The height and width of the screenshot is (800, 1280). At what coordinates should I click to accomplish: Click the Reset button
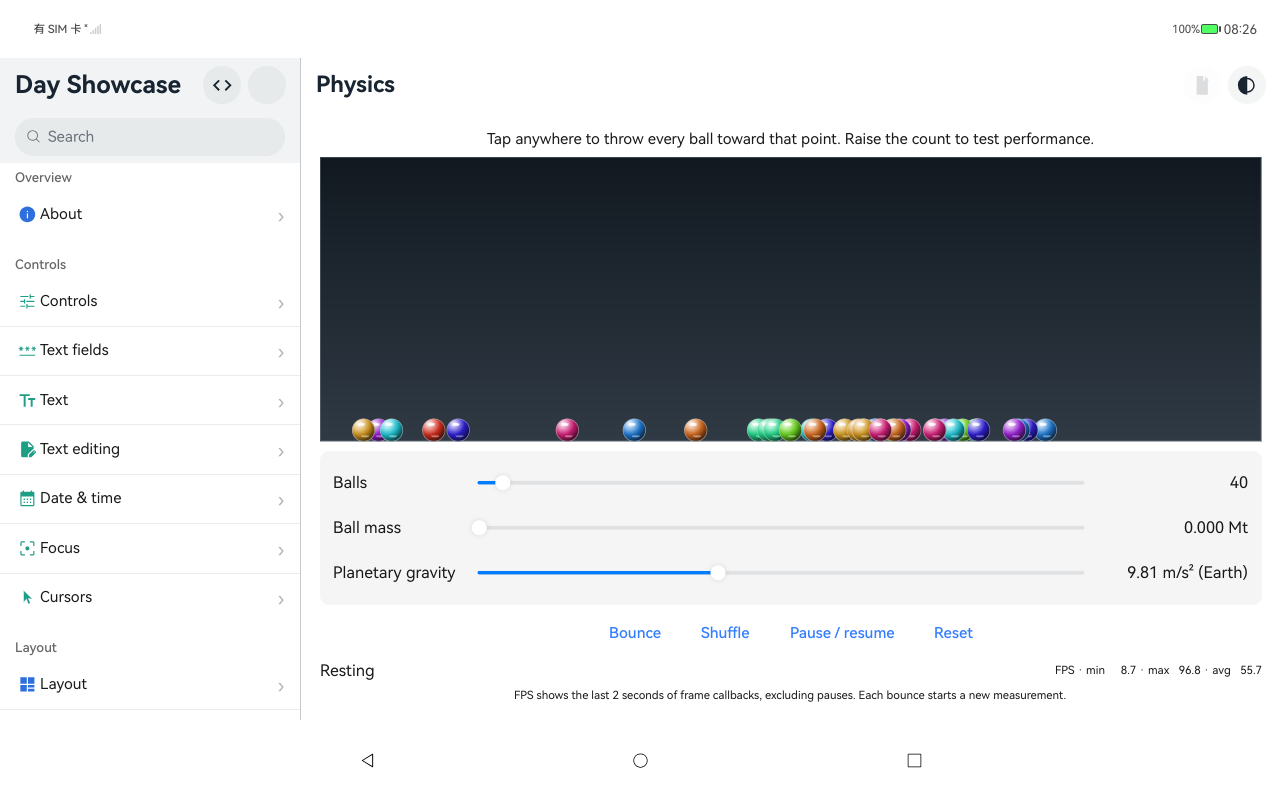953,633
